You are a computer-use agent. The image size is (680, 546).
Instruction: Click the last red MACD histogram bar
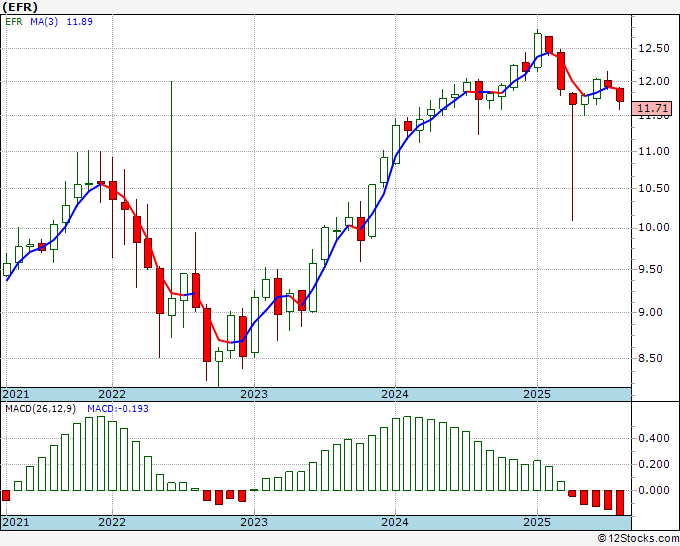tap(620, 503)
